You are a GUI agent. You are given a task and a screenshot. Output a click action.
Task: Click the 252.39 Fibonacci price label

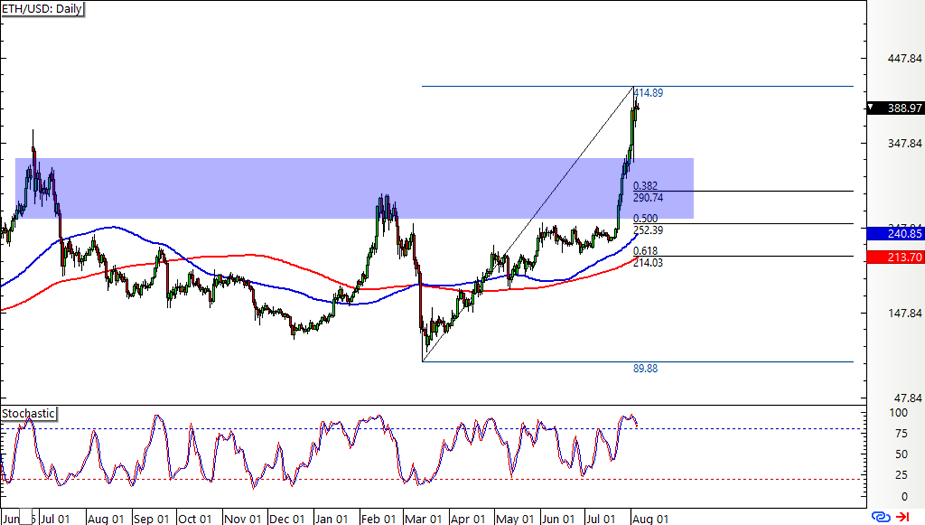coord(648,231)
